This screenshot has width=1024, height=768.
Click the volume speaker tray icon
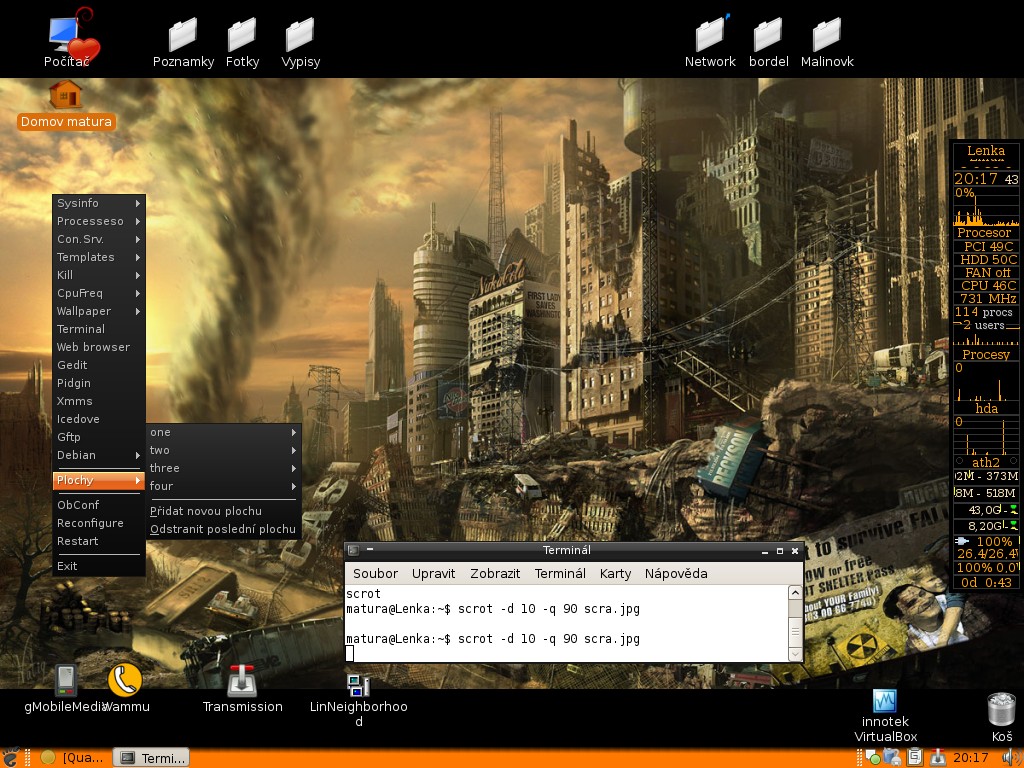1012,758
